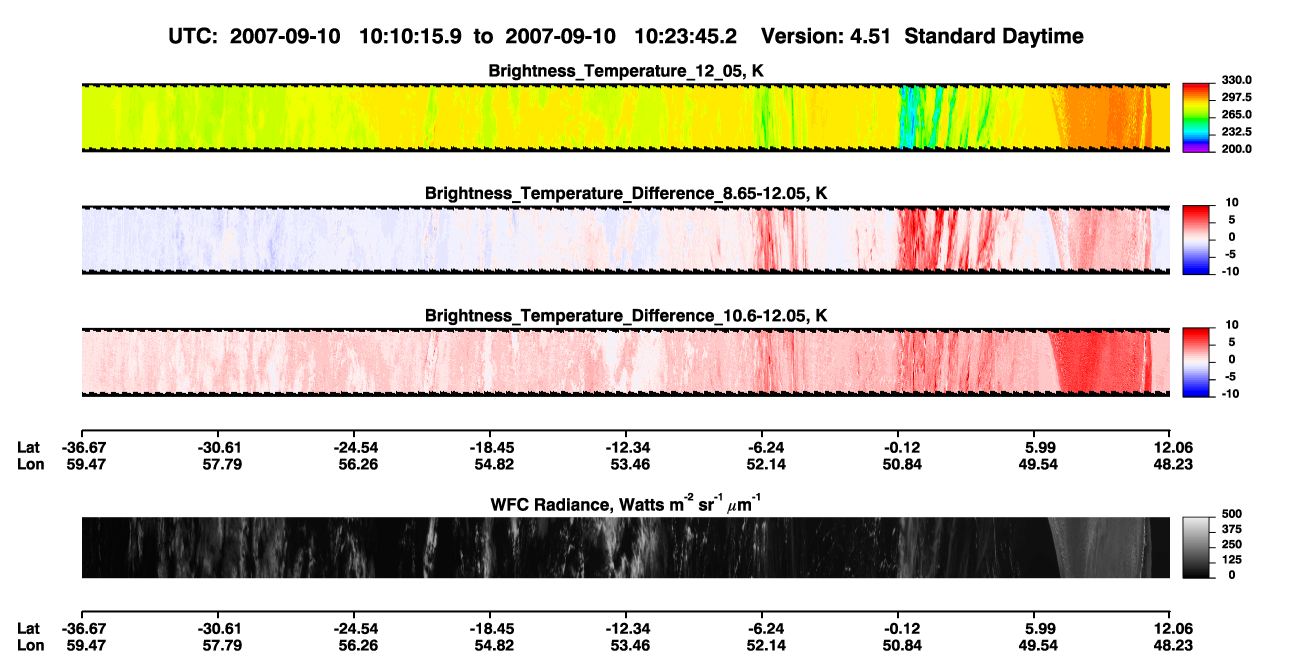Open the 10.6-12.05 difference image strip

click(625, 362)
